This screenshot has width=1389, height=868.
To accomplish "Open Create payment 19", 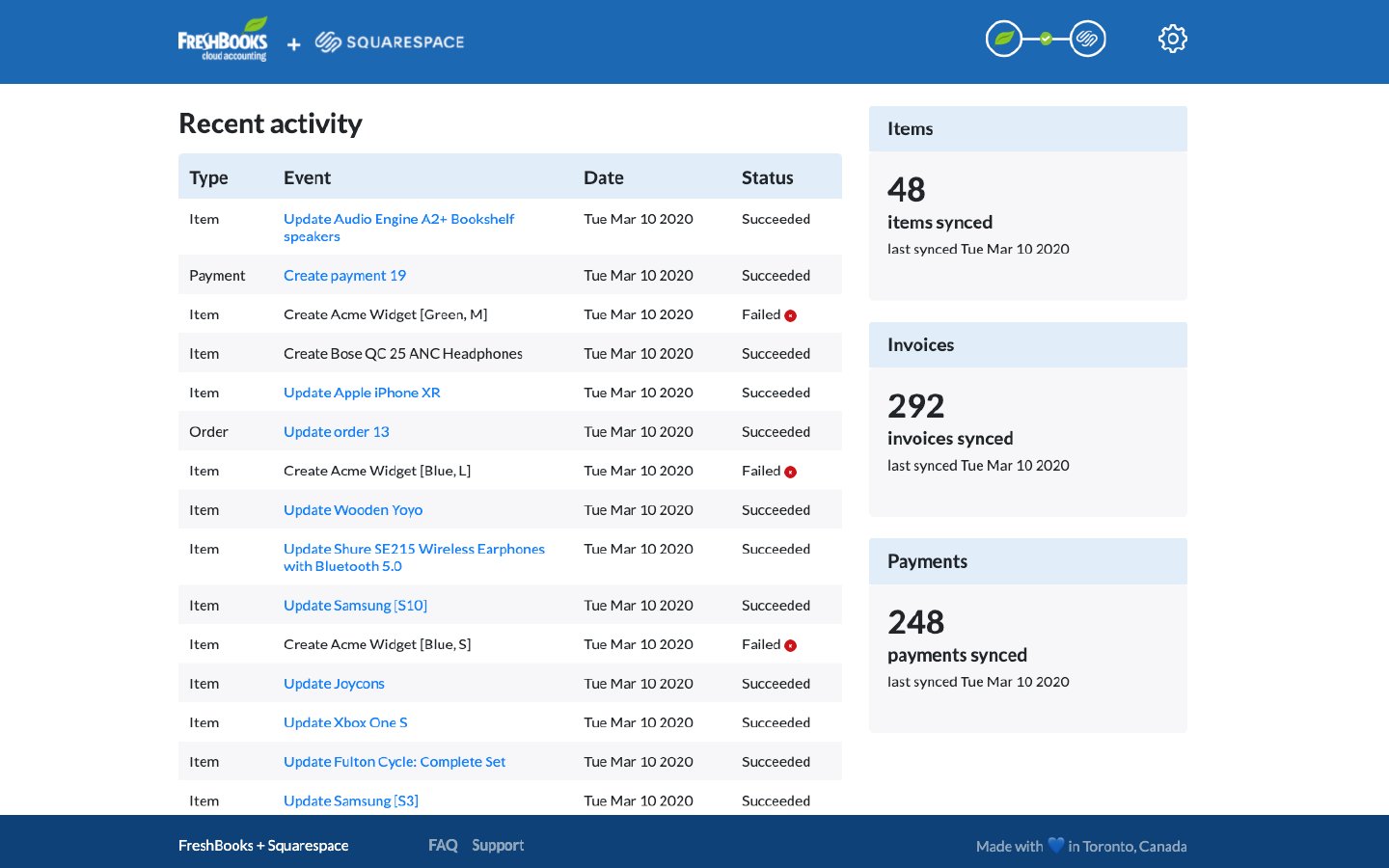I will [x=344, y=275].
